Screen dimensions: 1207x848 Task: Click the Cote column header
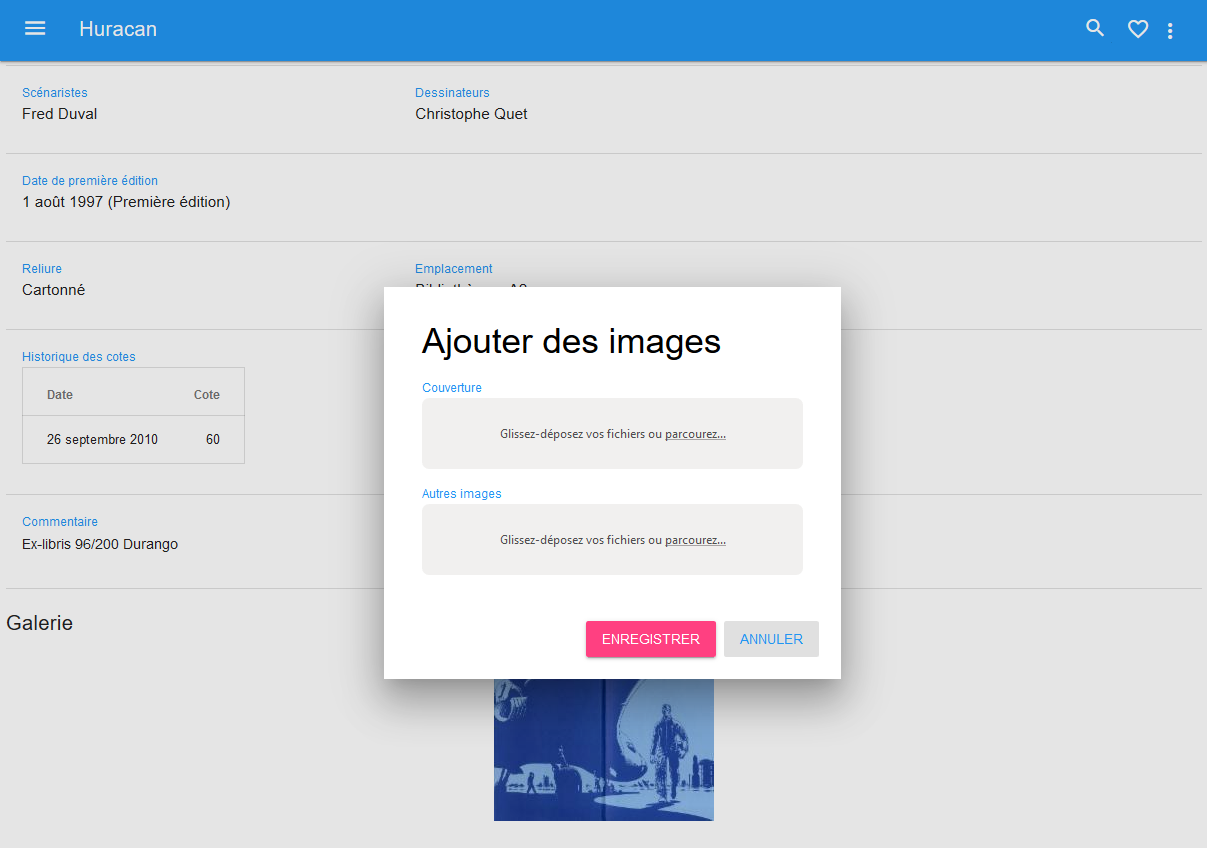[x=207, y=395]
